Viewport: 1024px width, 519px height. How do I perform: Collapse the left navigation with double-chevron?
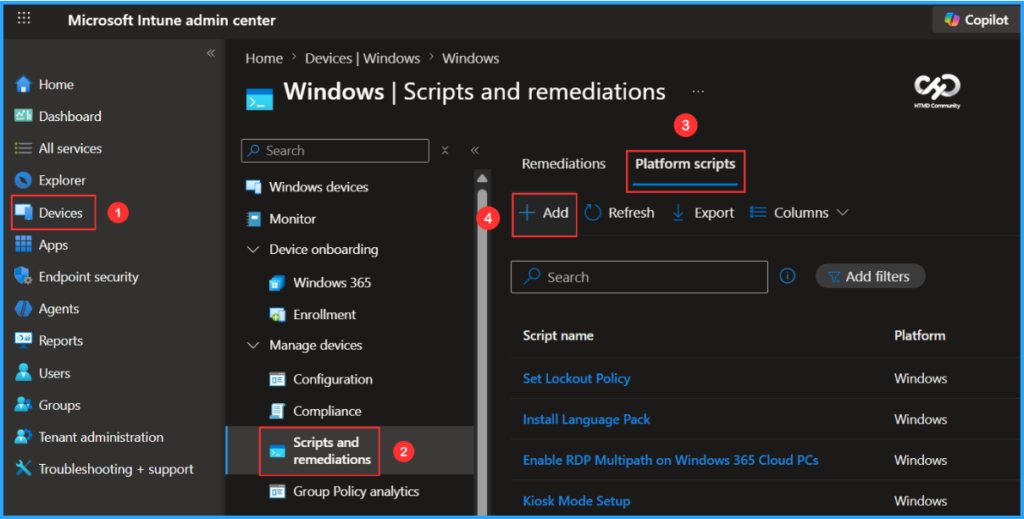(211, 53)
